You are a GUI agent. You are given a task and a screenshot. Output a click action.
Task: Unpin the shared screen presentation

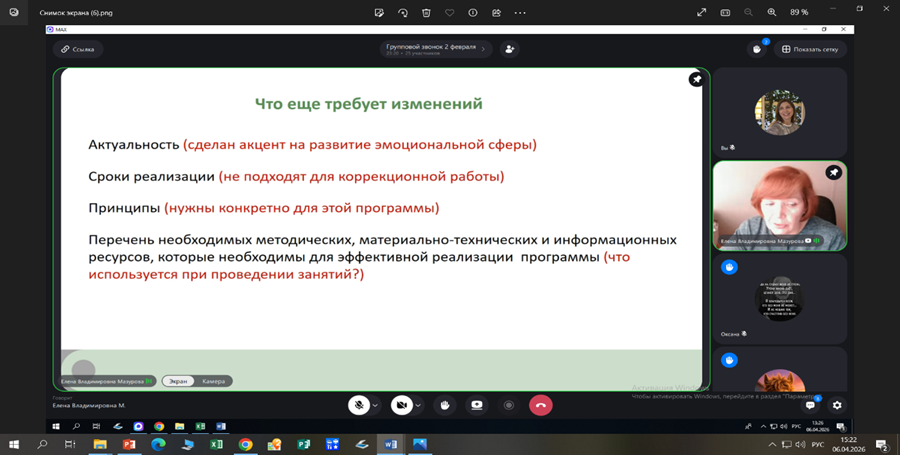click(x=696, y=79)
